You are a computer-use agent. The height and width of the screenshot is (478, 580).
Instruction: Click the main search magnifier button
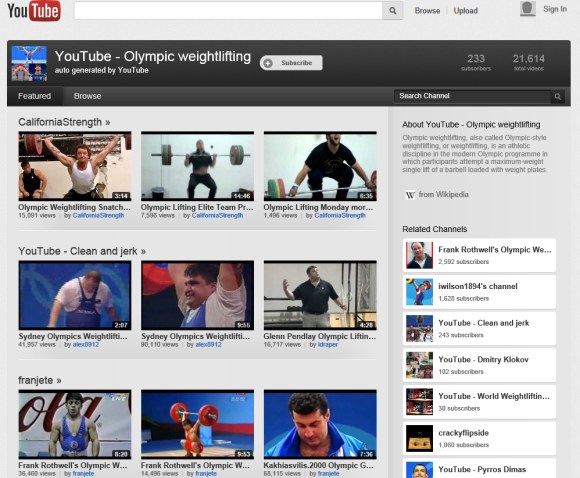point(392,11)
